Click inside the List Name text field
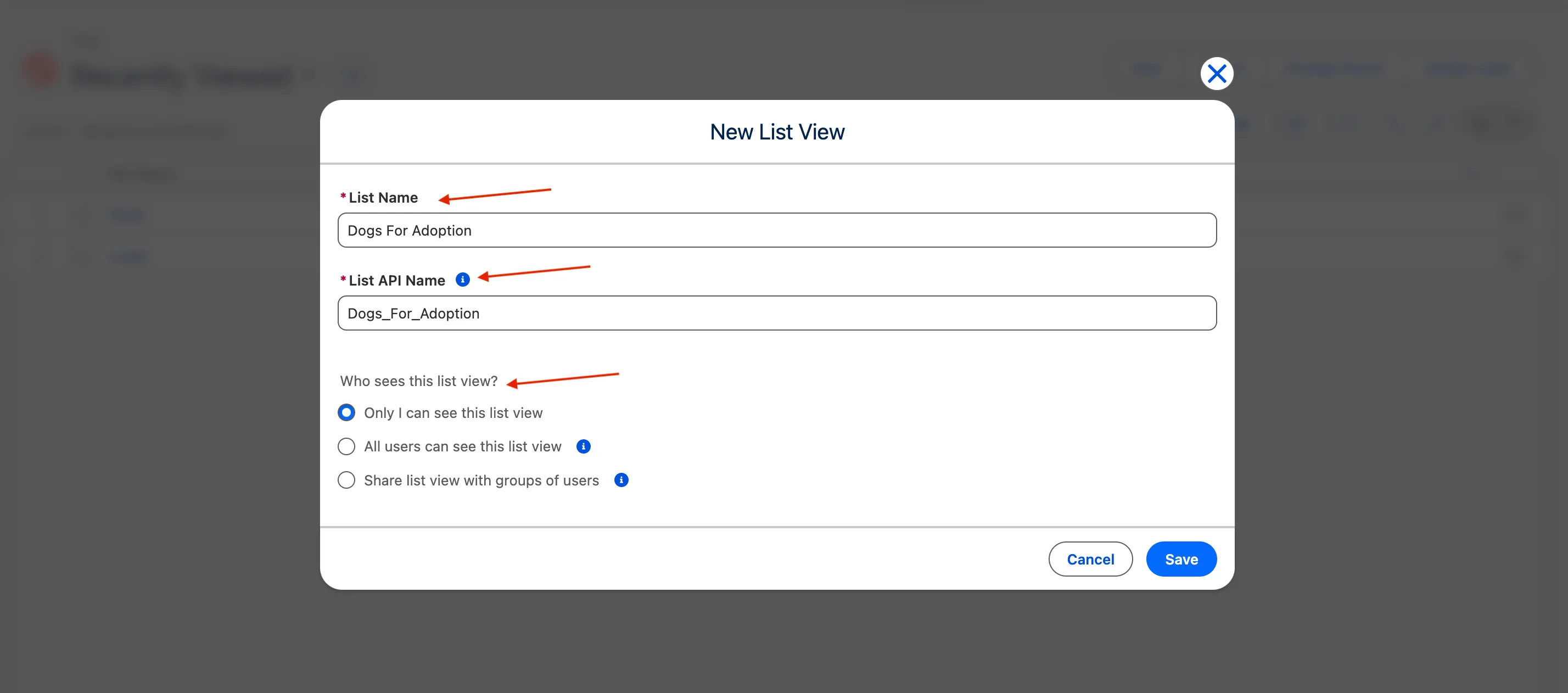 click(x=777, y=230)
